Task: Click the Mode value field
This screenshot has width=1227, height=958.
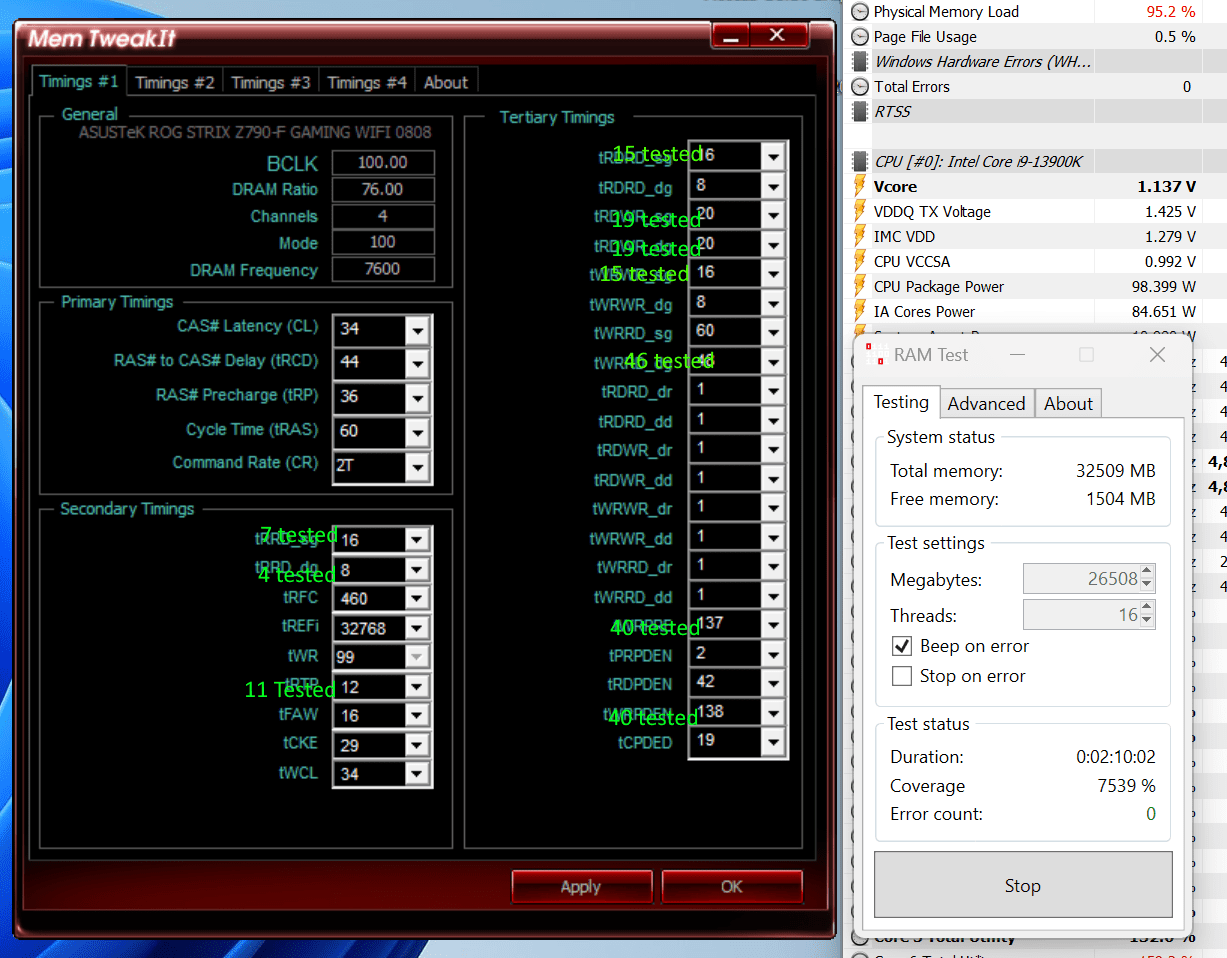Action: [x=383, y=243]
